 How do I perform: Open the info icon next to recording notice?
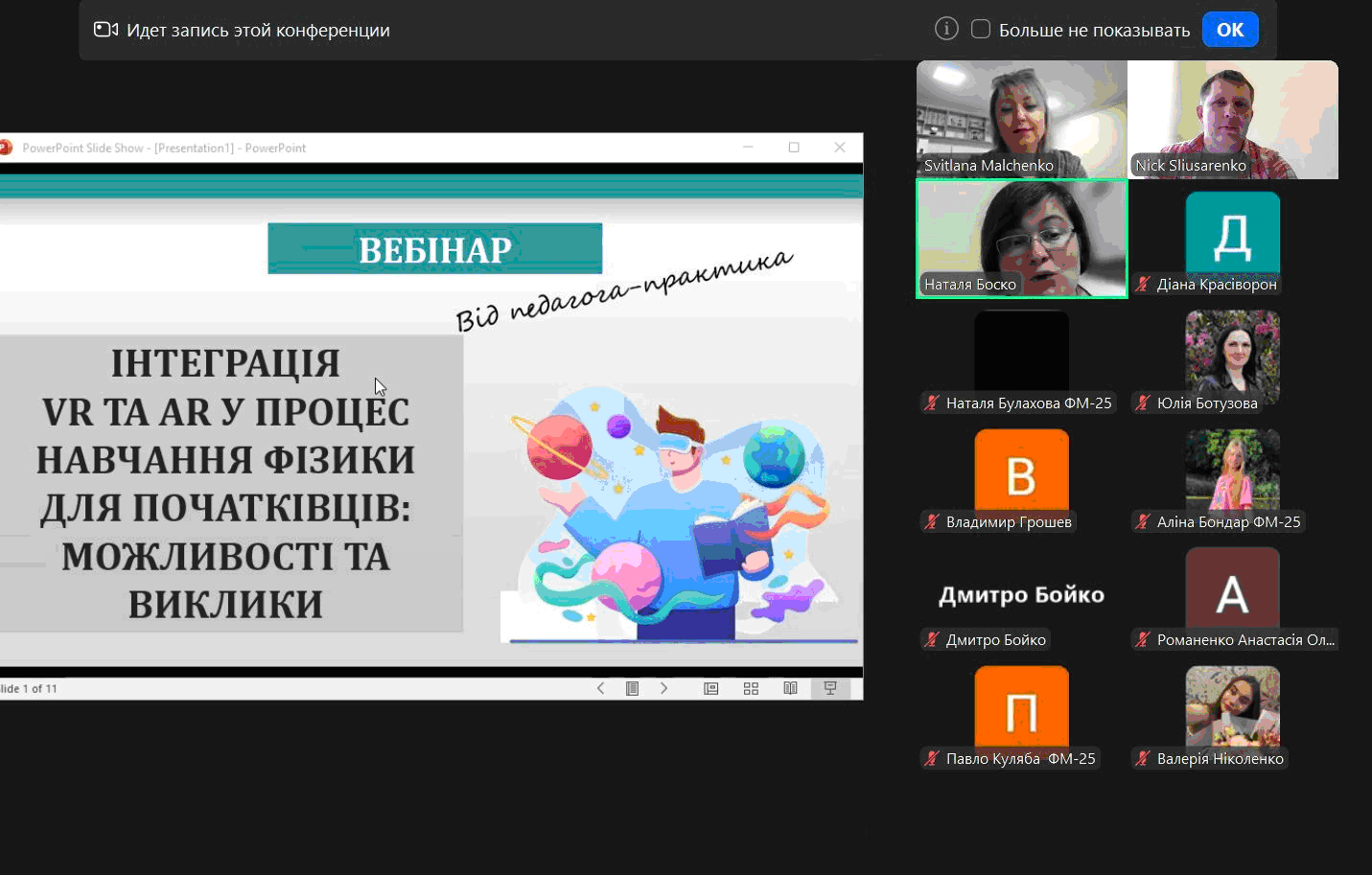945,28
